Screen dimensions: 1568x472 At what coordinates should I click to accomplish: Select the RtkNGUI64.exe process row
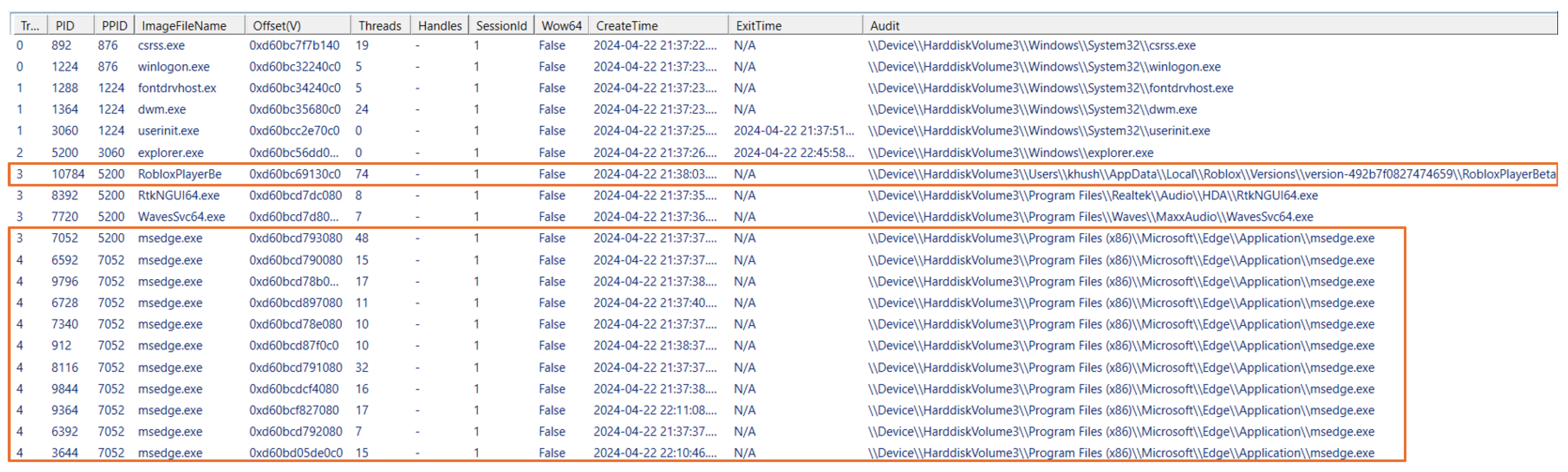pos(179,196)
